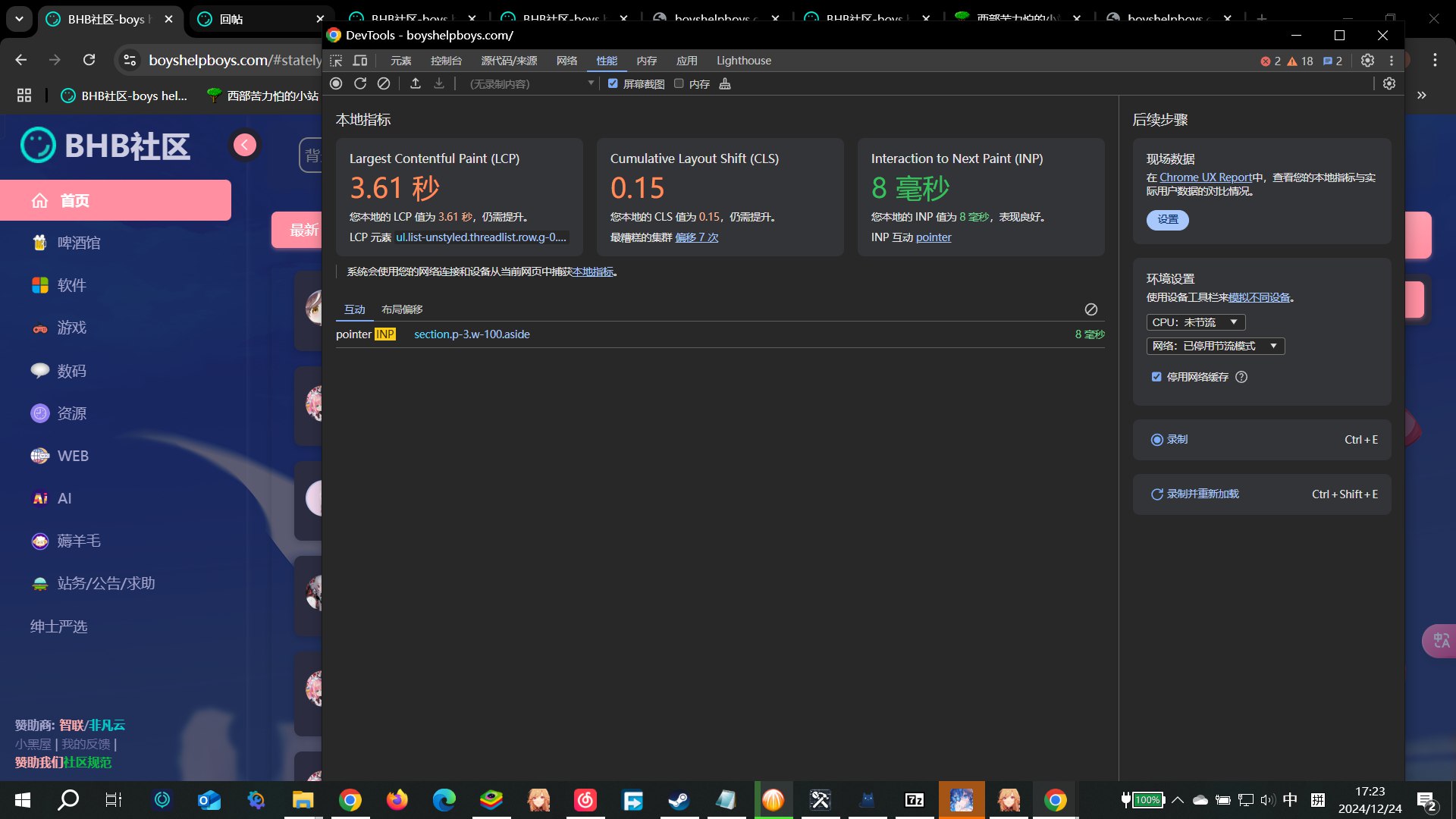This screenshot has height=819, width=1456.
Task: Activate the inspect element picker in DevTools
Action: click(x=336, y=61)
